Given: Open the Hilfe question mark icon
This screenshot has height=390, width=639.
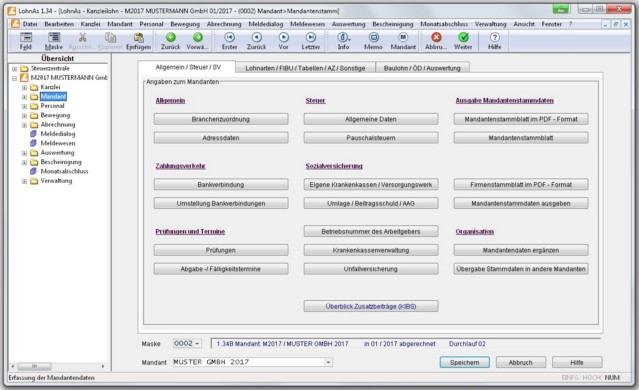Looking at the screenshot, I should click(x=494, y=37).
